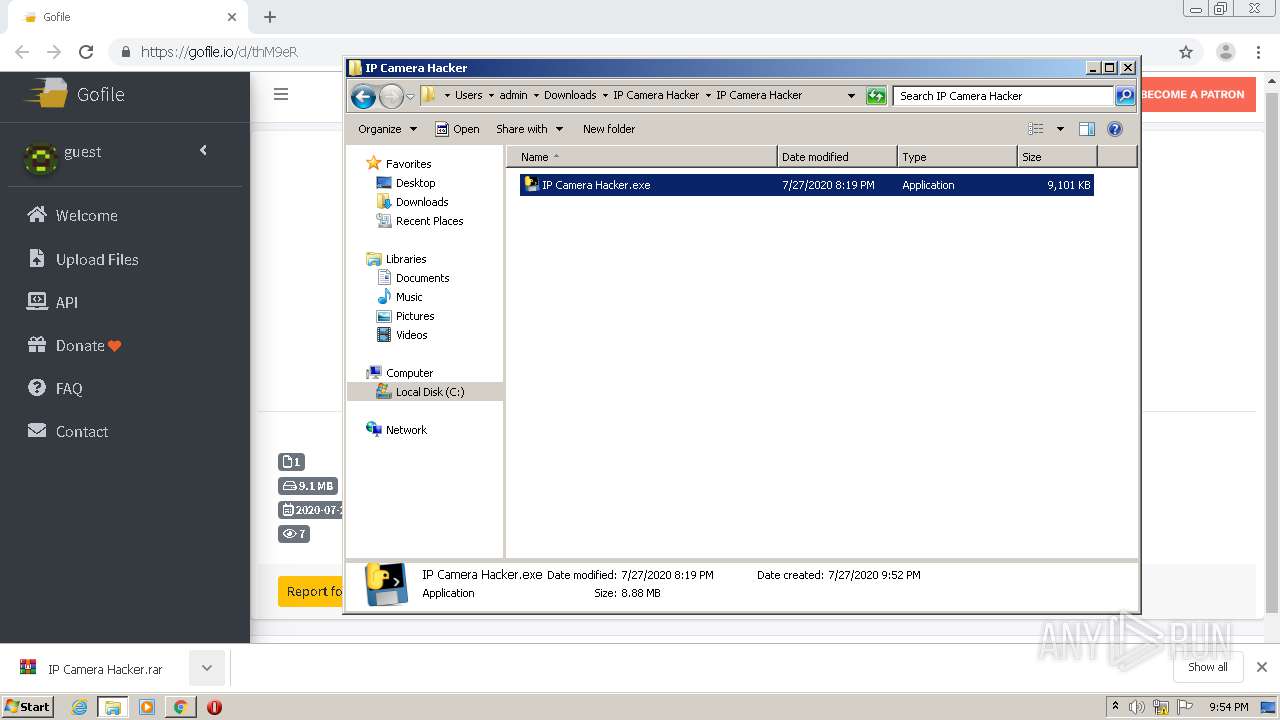Click the Gofile logo
Screen dimensions: 1280x720
click(x=75, y=94)
